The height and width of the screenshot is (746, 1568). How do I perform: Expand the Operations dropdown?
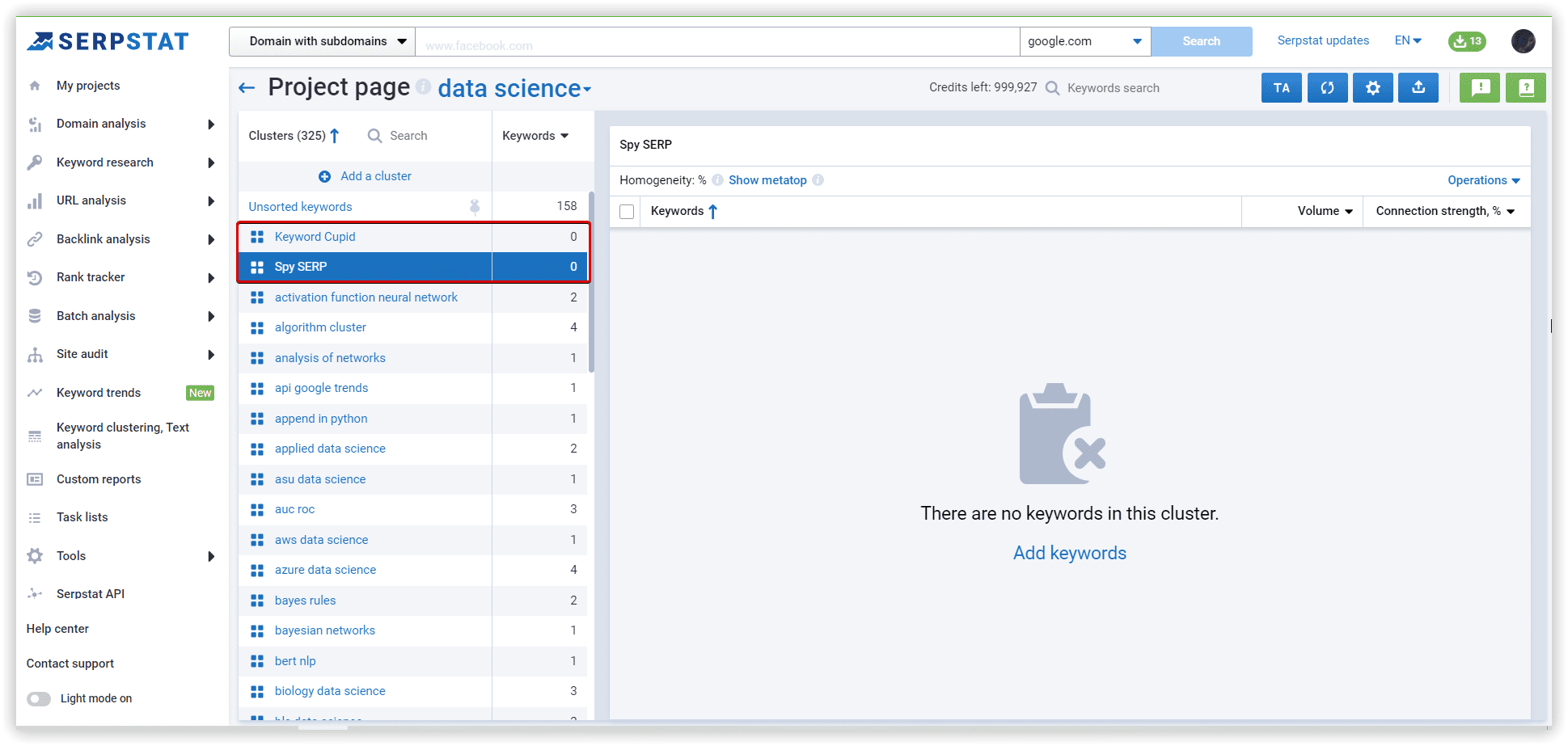click(1483, 180)
